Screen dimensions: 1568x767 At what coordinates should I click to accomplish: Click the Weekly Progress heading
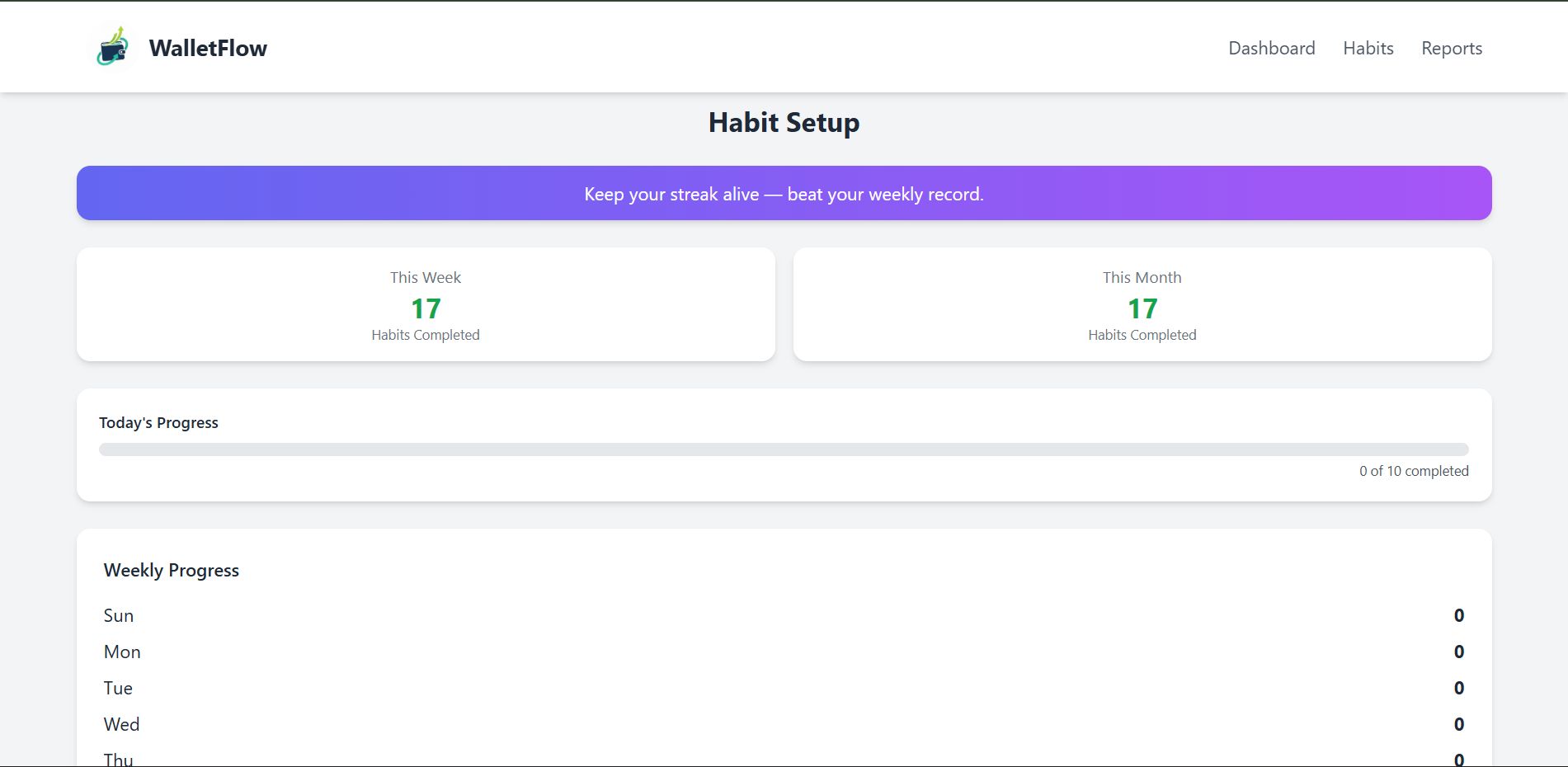pyautogui.click(x=171, y=570)
